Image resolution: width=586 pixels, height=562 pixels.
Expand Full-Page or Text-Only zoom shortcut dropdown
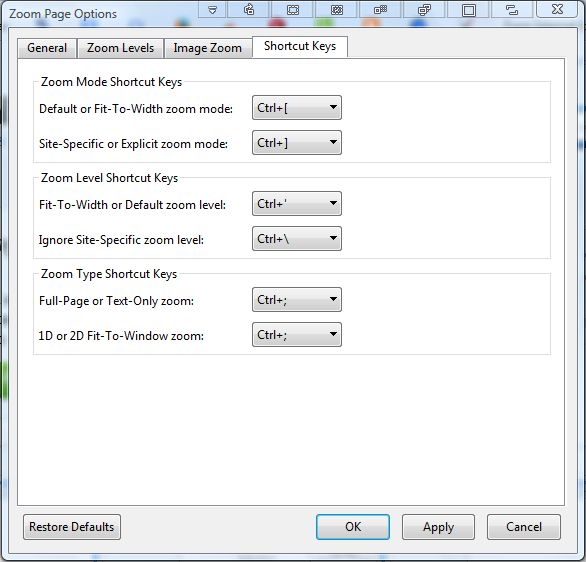(x=297, y=300)
